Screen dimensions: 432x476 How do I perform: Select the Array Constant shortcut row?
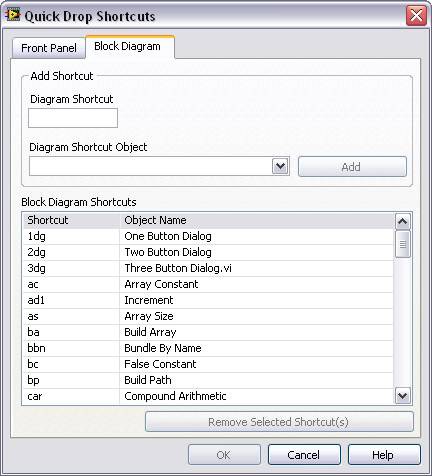click(208, 284)
